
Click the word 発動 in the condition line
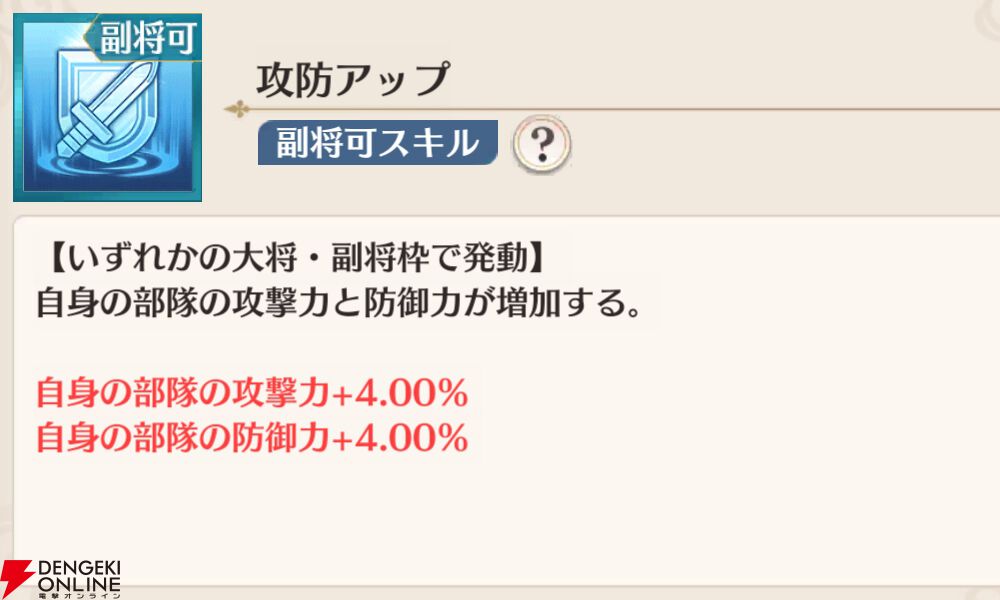tap(488, 257)
